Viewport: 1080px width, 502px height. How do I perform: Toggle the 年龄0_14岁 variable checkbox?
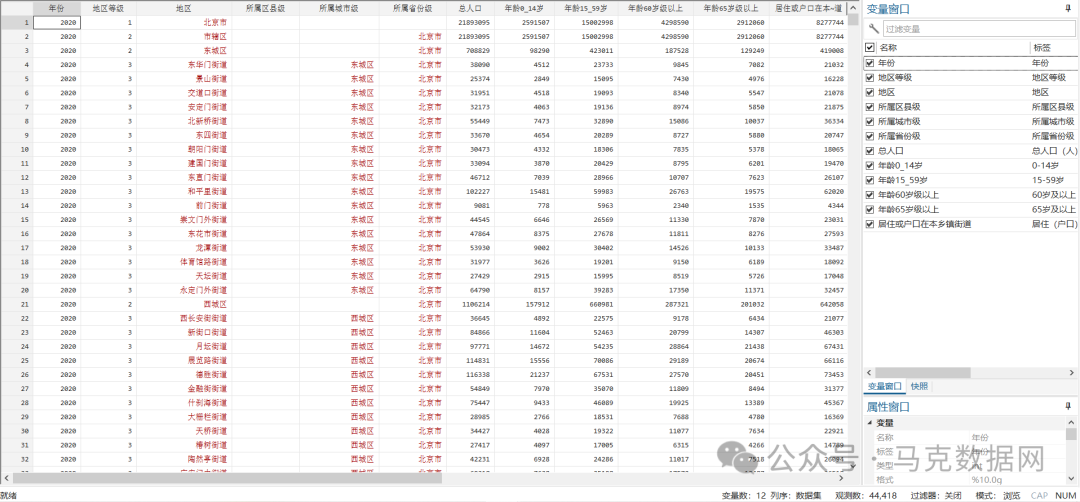point(870,165)
